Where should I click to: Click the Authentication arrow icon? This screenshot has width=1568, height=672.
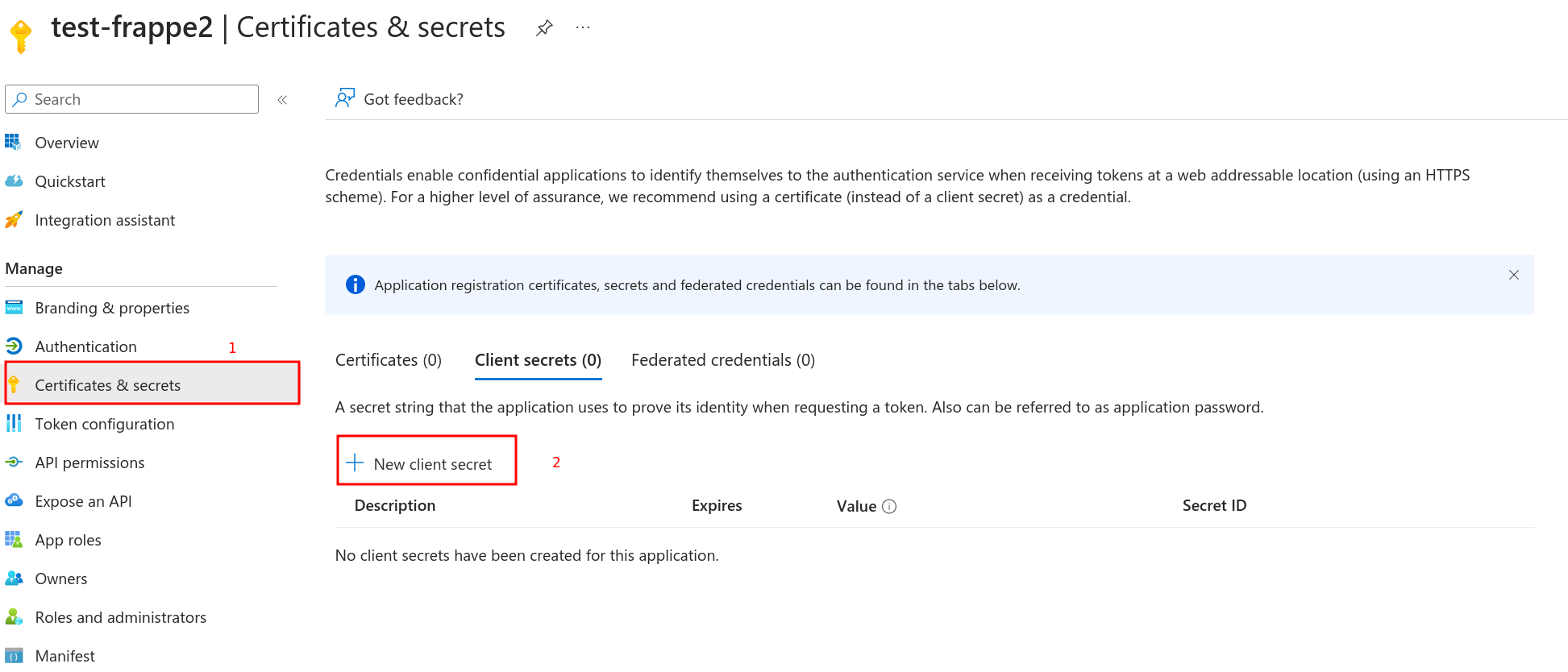14,346
